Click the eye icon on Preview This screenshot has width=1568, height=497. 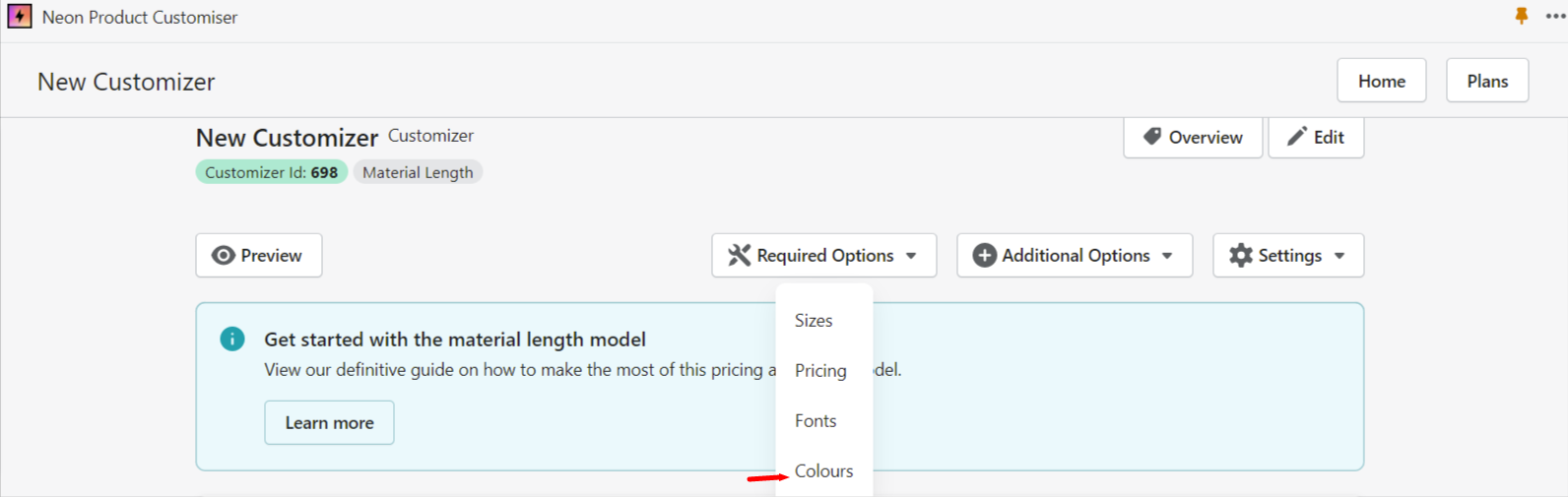click(x=224, y=256)
